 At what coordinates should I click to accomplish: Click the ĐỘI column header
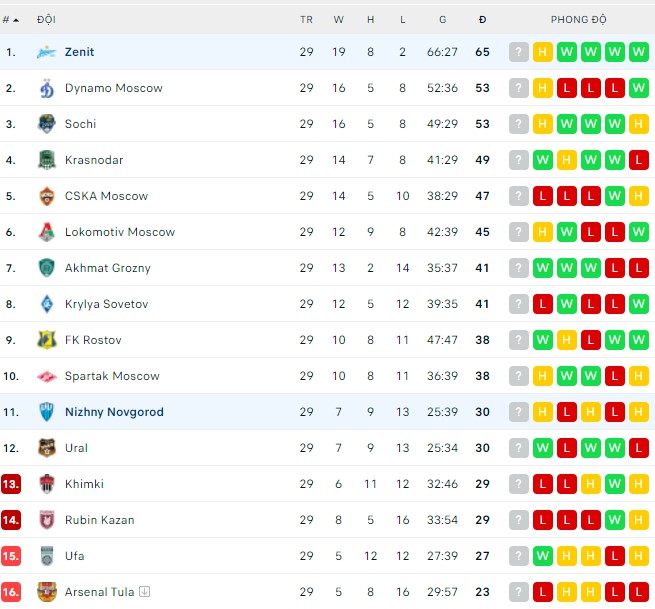point(46,20)
